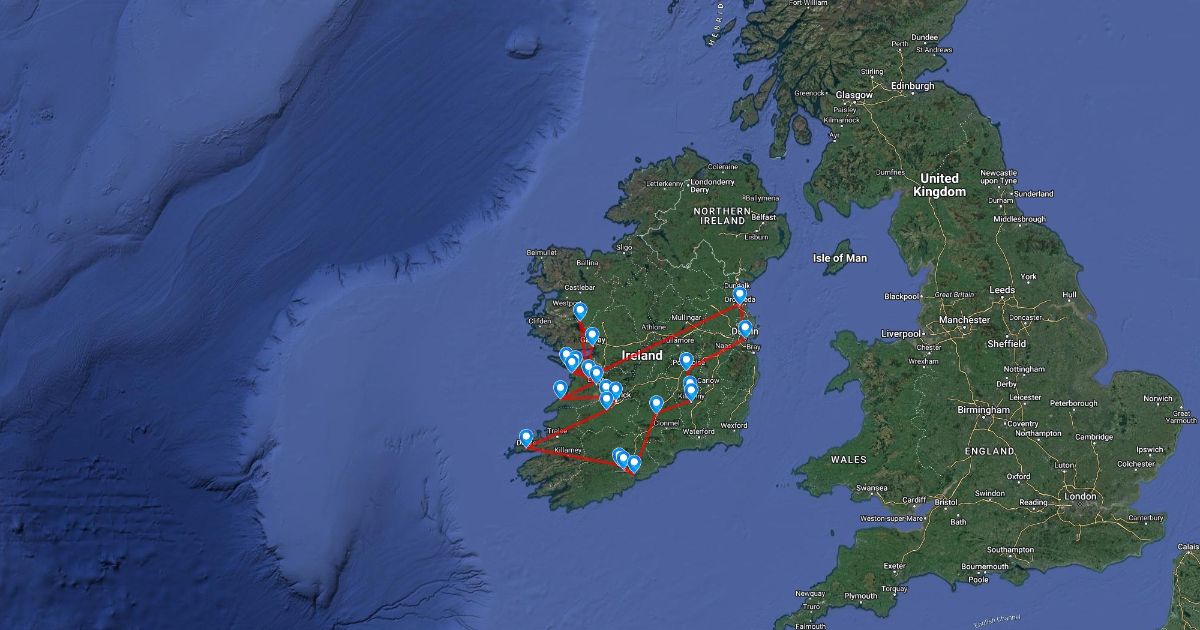The width and height of the screenshot is (1200, 630).
Task: Select the Bournemouth label
Action: click(x=983, y=566)
